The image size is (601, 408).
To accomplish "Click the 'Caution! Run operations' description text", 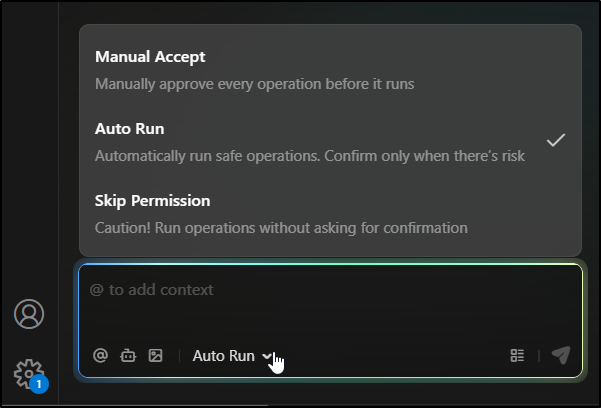I will pos(281,228).
